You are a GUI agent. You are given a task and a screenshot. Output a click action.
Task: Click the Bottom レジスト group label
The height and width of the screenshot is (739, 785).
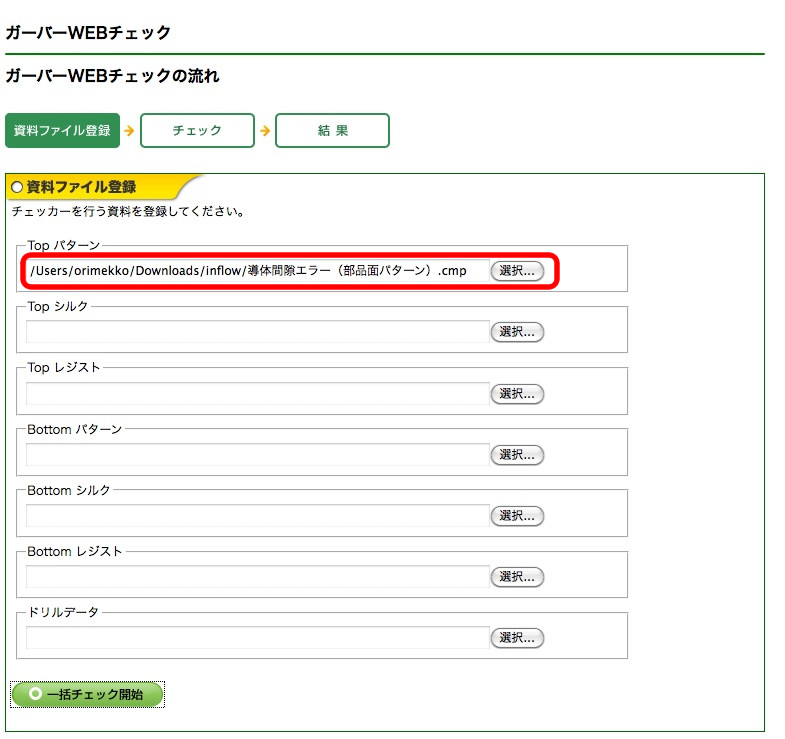pyautogui.click(x=75, y=551)
